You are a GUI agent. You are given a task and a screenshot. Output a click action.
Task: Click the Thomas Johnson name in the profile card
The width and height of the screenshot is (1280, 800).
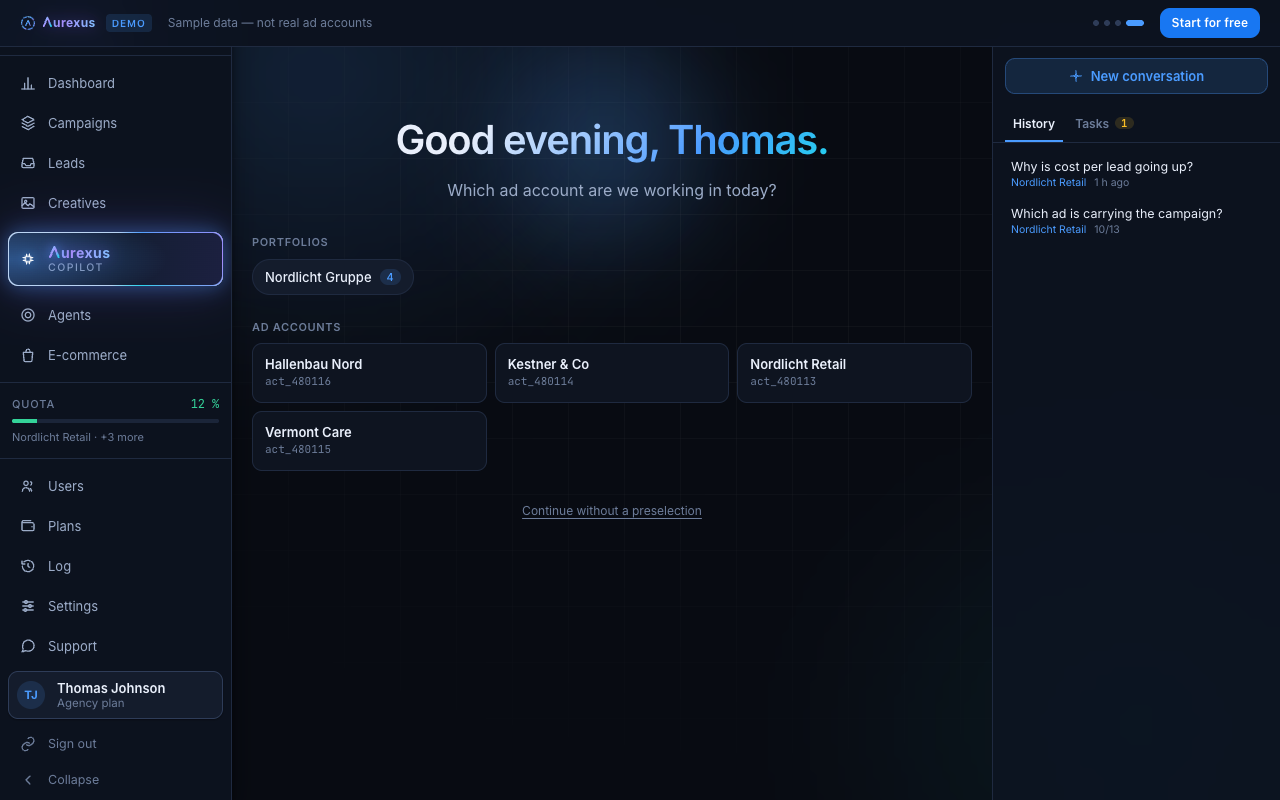(111, 688)
